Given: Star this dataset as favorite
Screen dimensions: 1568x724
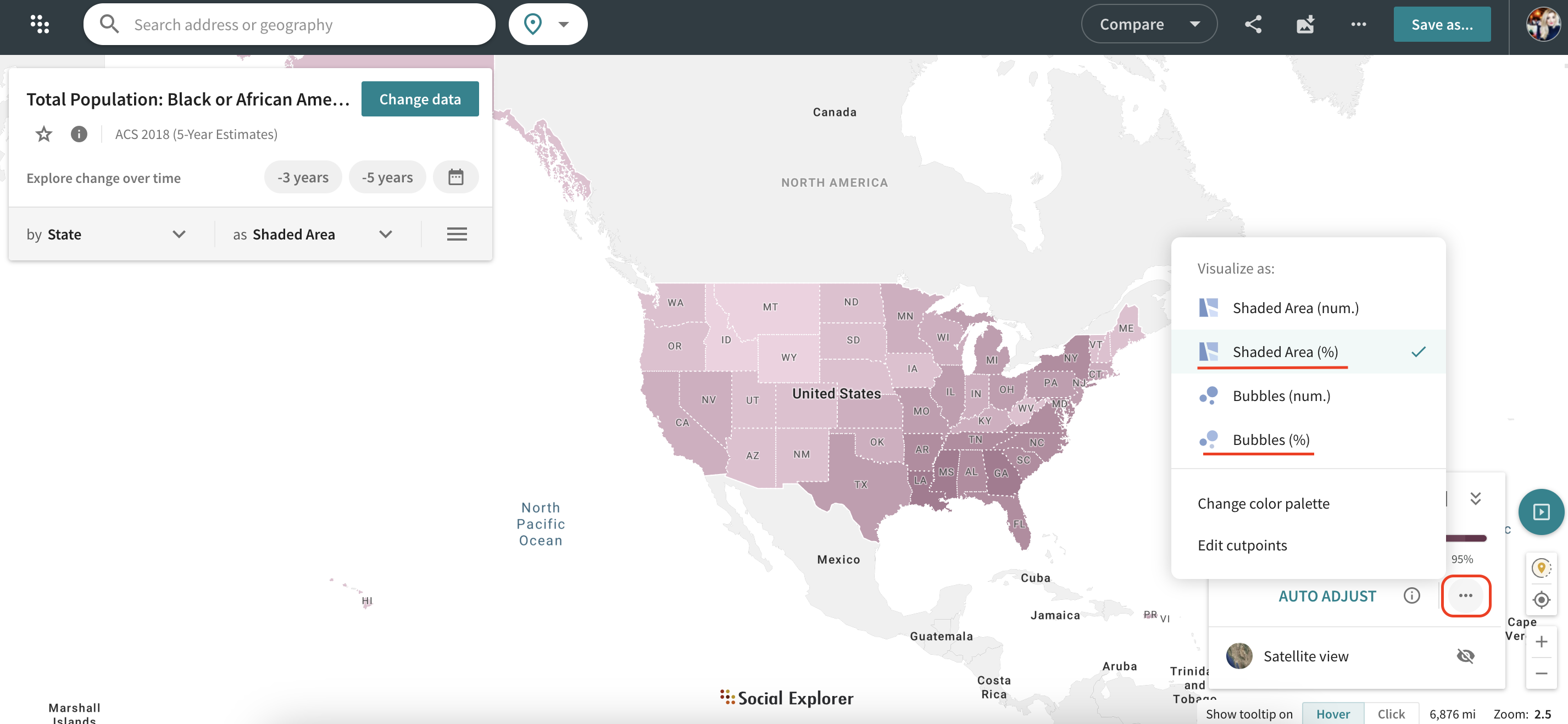Looking at the screenshot, I should click(44, 134).
